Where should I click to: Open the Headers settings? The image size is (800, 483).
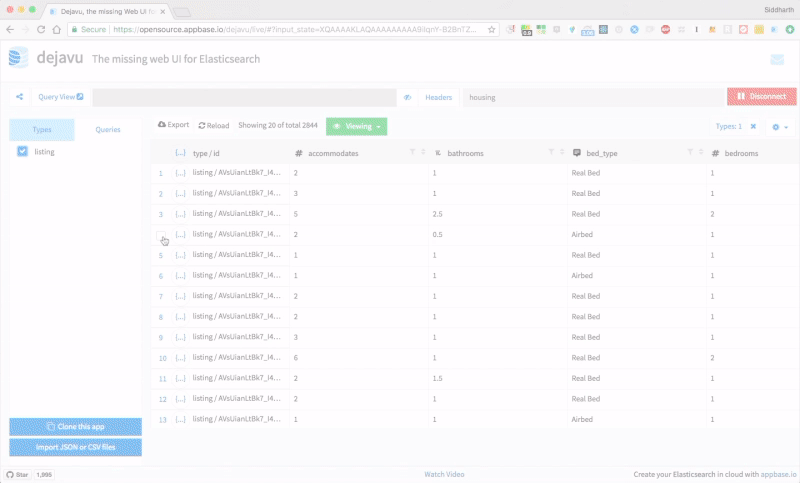[x=438, y=97]
